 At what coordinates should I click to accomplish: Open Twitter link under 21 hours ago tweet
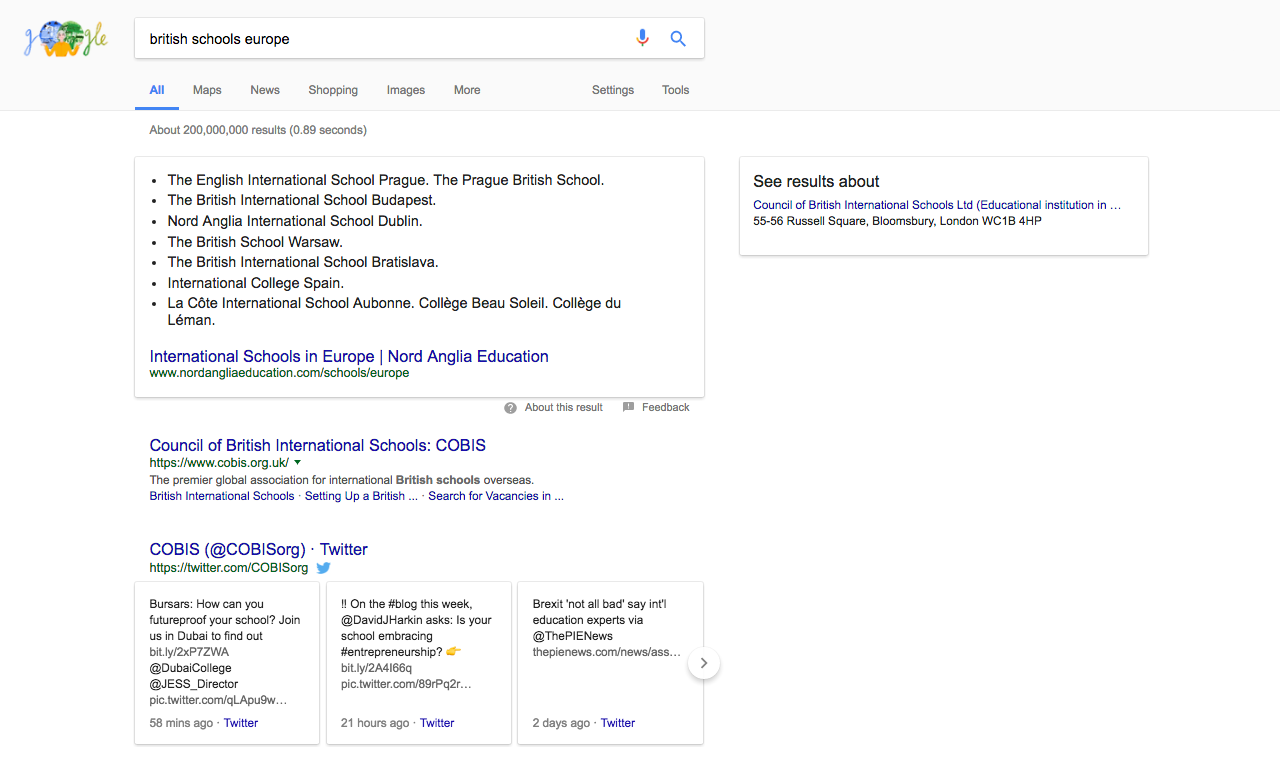coord(437,723)
